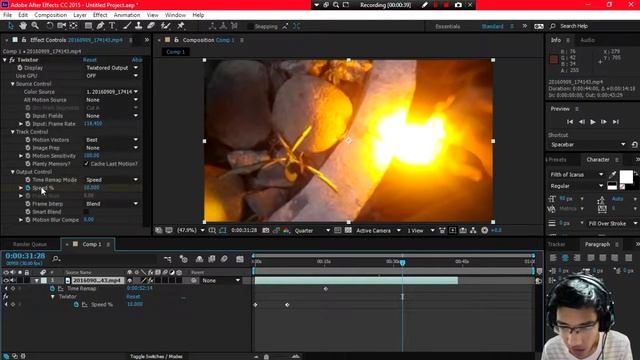
Task: Toggle Motion Sensitivity stopwatch
Action: [28, 156]
